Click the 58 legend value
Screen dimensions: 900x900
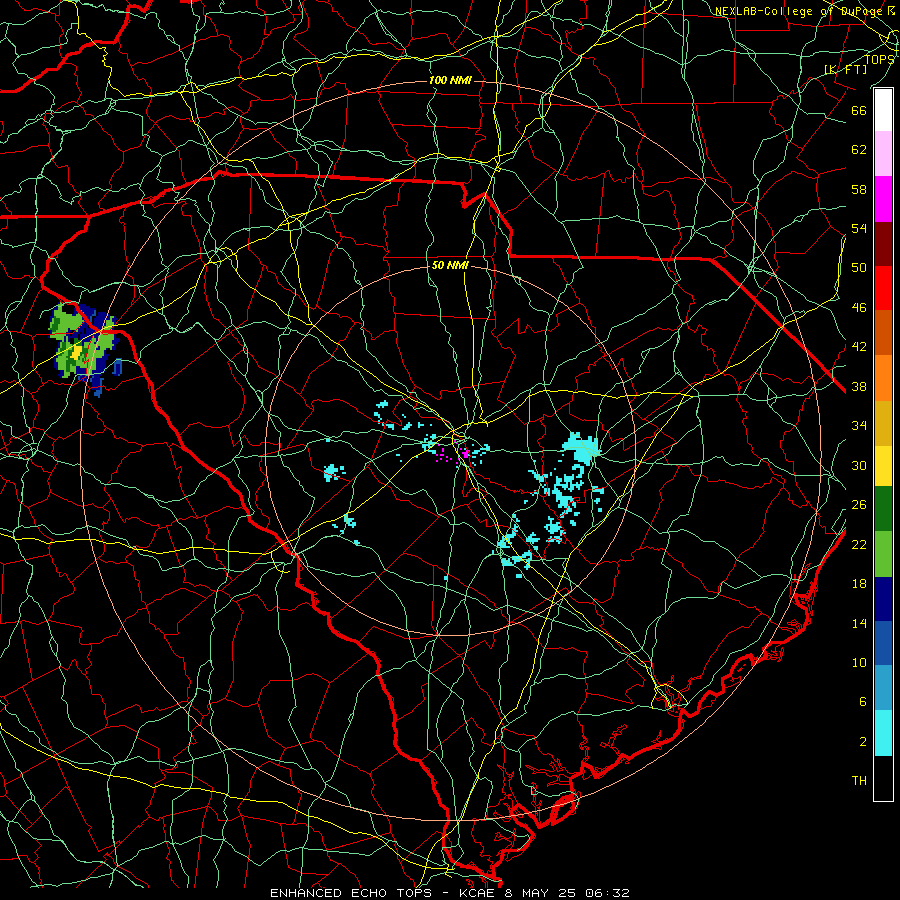coord(859,189)
